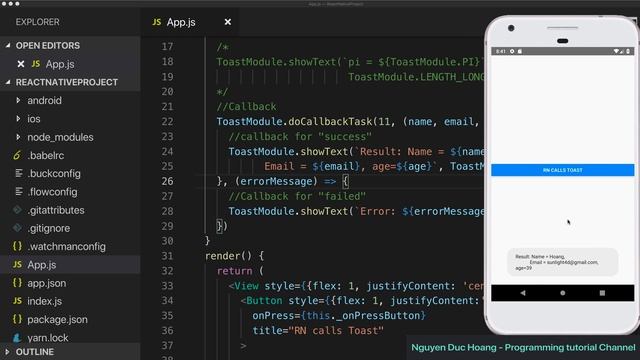This screenshot has width=640, height=360.
Task: Click the emulator status bar clock
Action: point(501,51)
